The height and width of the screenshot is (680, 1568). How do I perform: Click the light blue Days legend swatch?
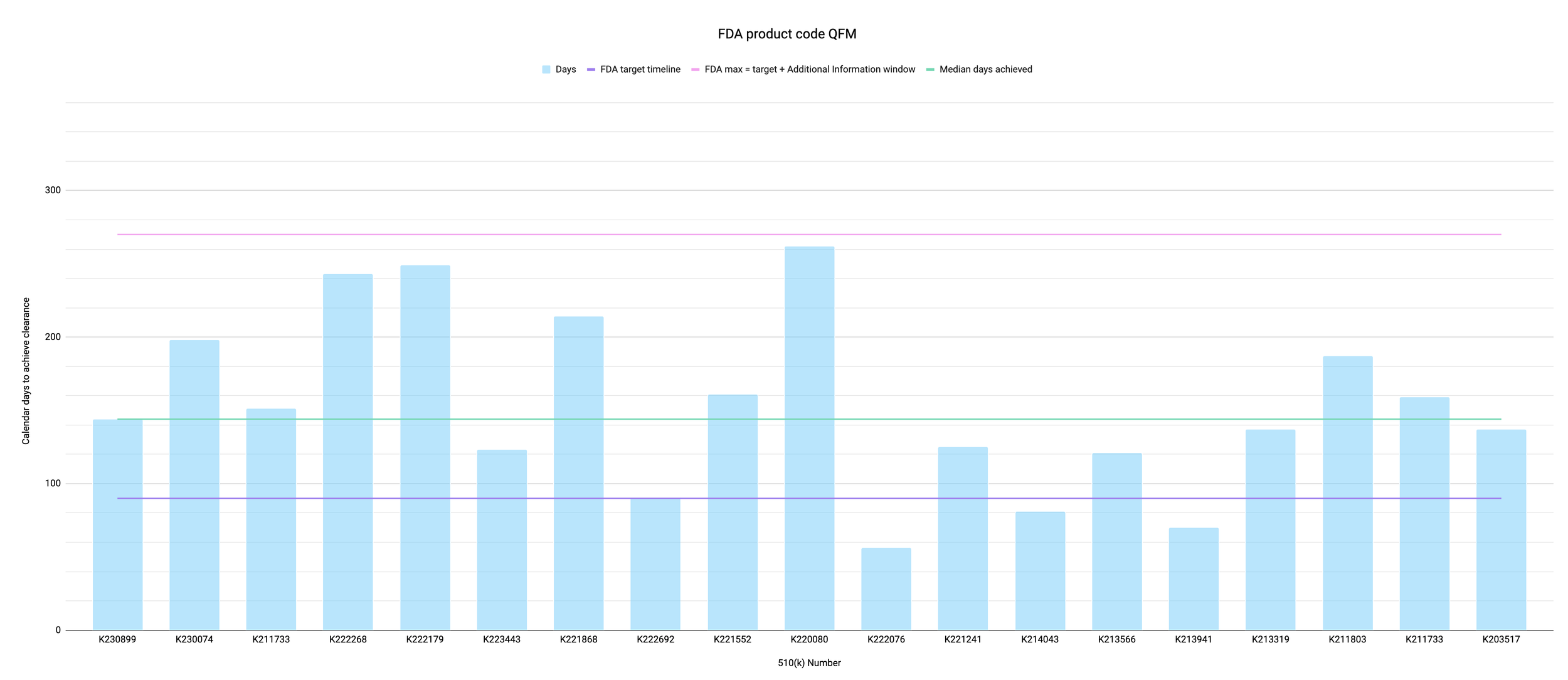546,70
